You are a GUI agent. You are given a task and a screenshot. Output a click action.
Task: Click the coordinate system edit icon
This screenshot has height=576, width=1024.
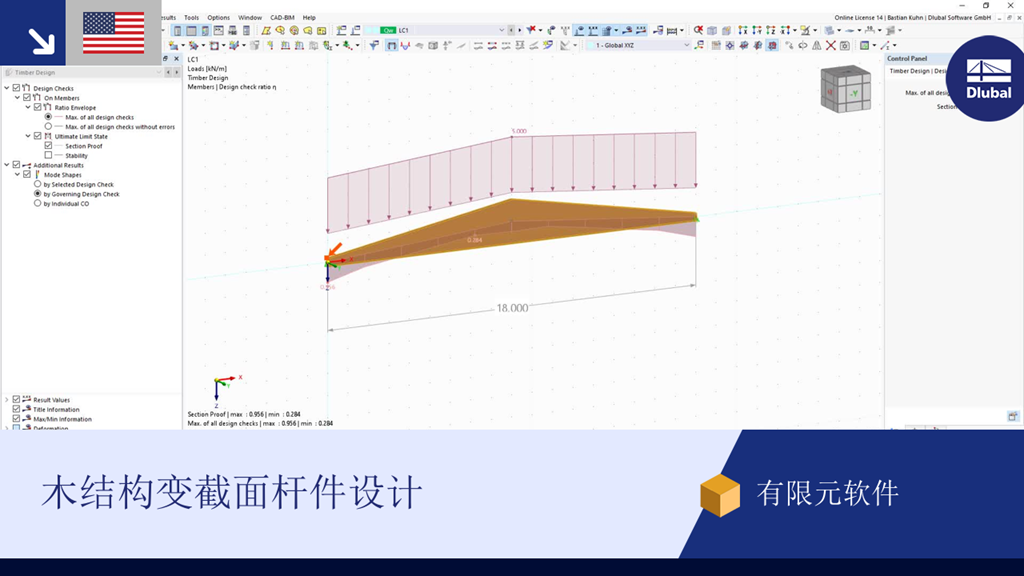point(699,45)
